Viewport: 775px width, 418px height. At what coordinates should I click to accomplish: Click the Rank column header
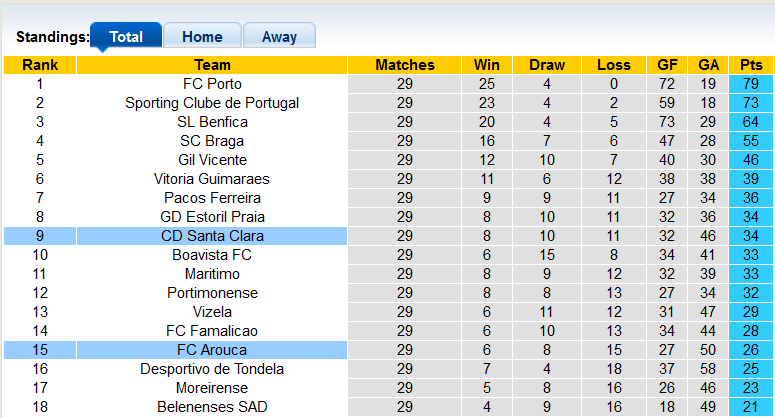(40, 65)
